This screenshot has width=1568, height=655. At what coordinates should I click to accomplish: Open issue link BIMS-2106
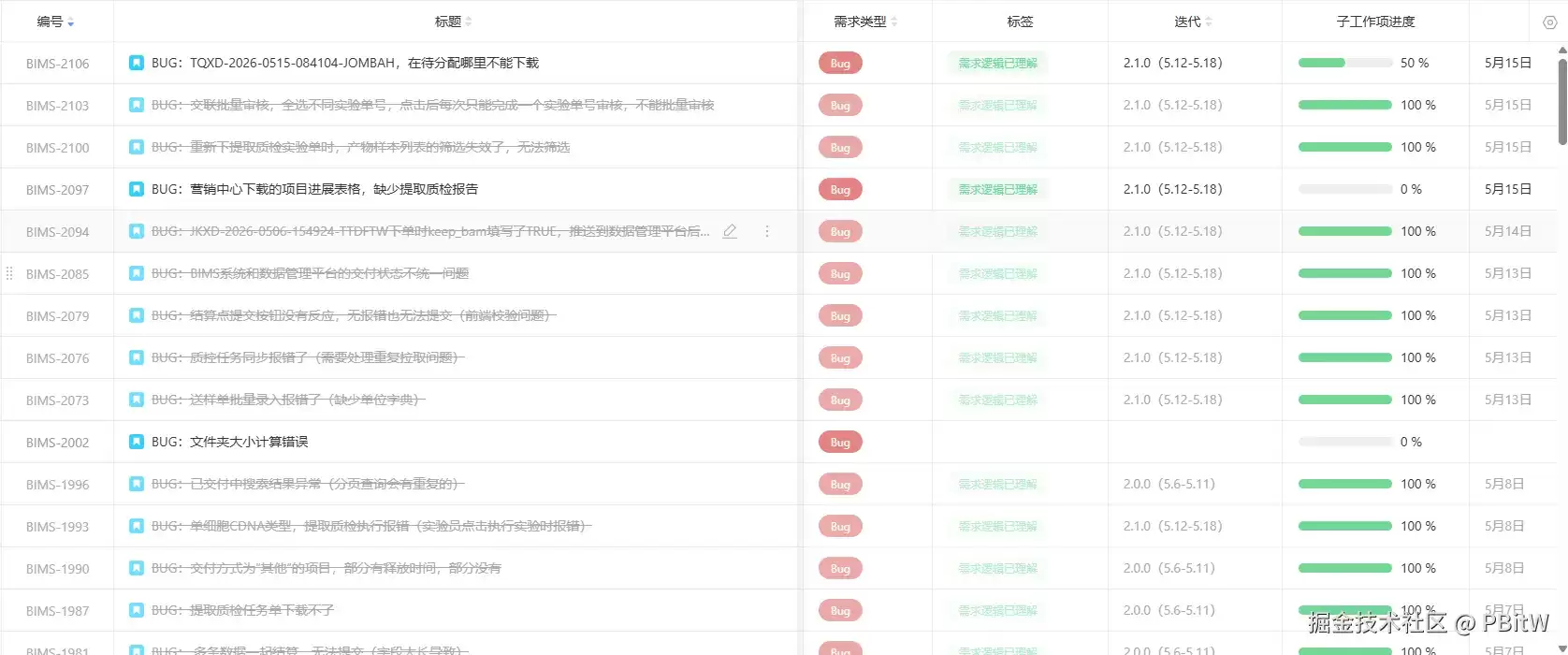pyautogui.click(x=58, y=64)
